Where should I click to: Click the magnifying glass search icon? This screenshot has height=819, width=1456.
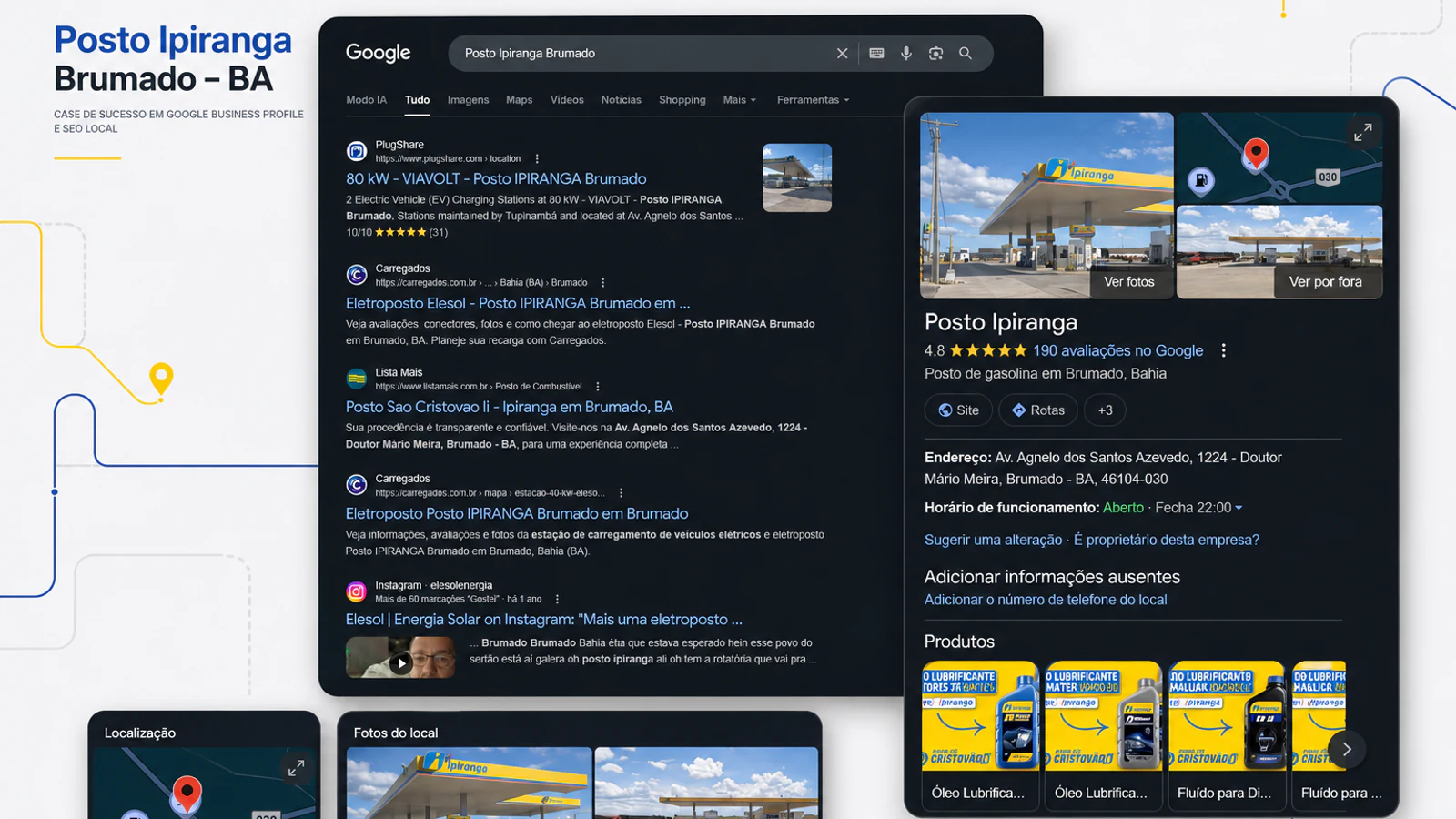pos(966,54)
